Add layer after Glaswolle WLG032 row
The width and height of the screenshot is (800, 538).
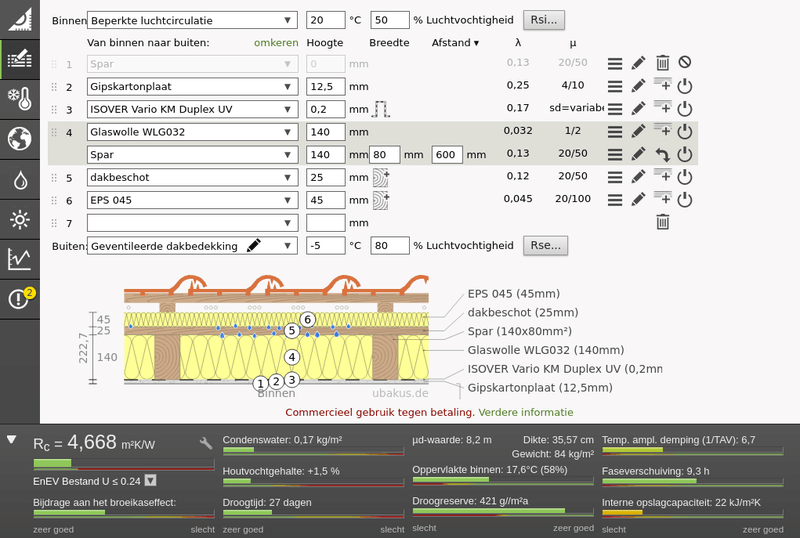(662, 130)
